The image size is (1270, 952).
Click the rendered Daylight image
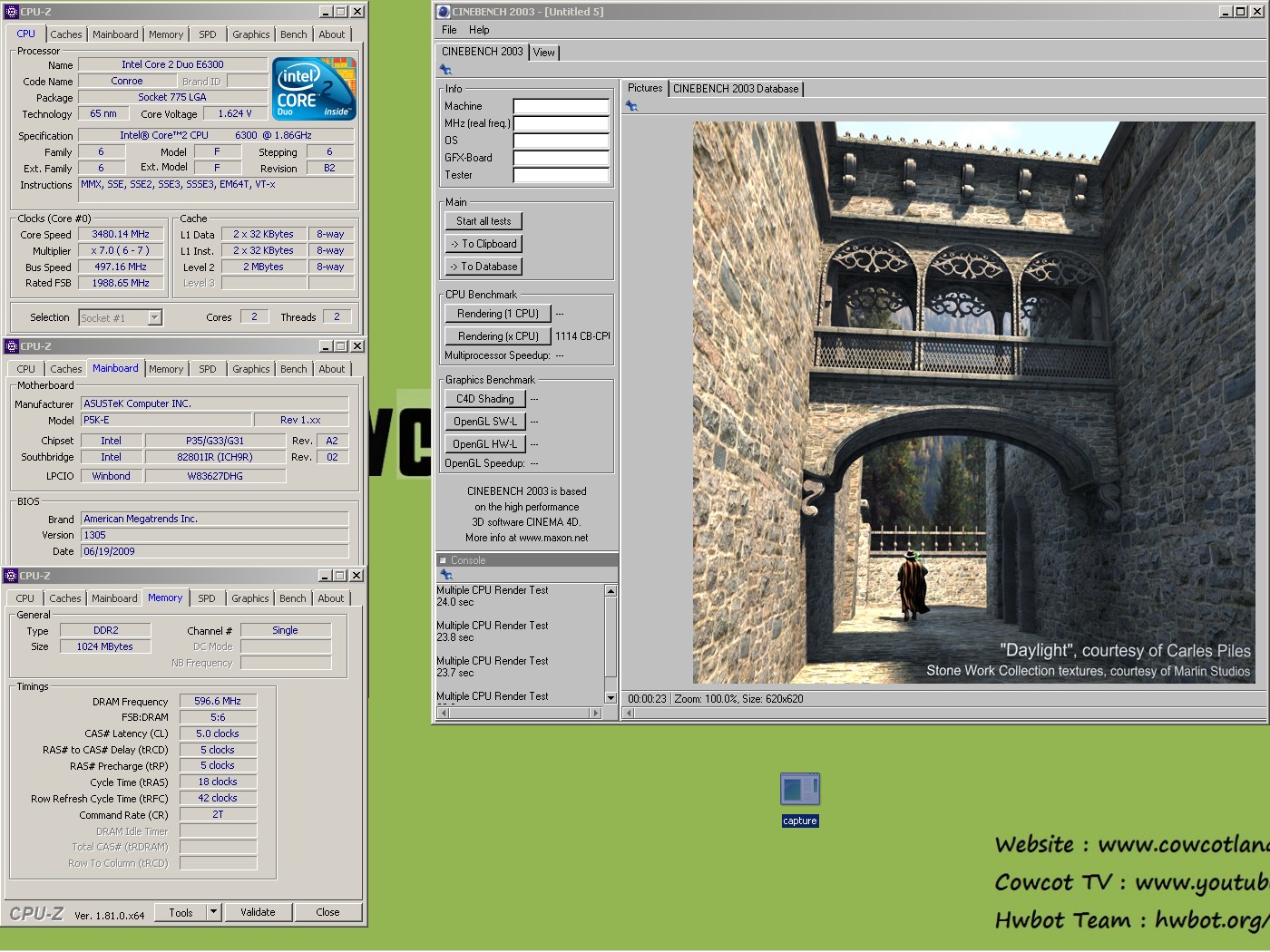point(974,403)
